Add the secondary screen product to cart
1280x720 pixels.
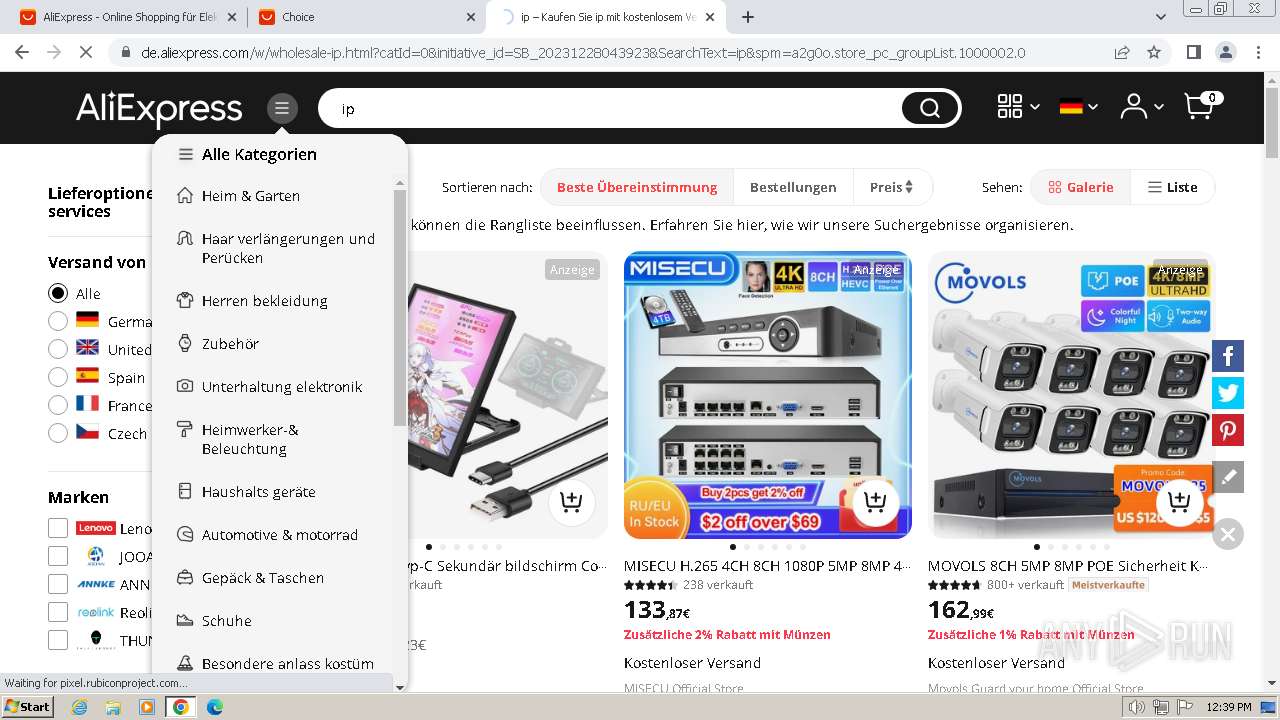pos(571,501)
